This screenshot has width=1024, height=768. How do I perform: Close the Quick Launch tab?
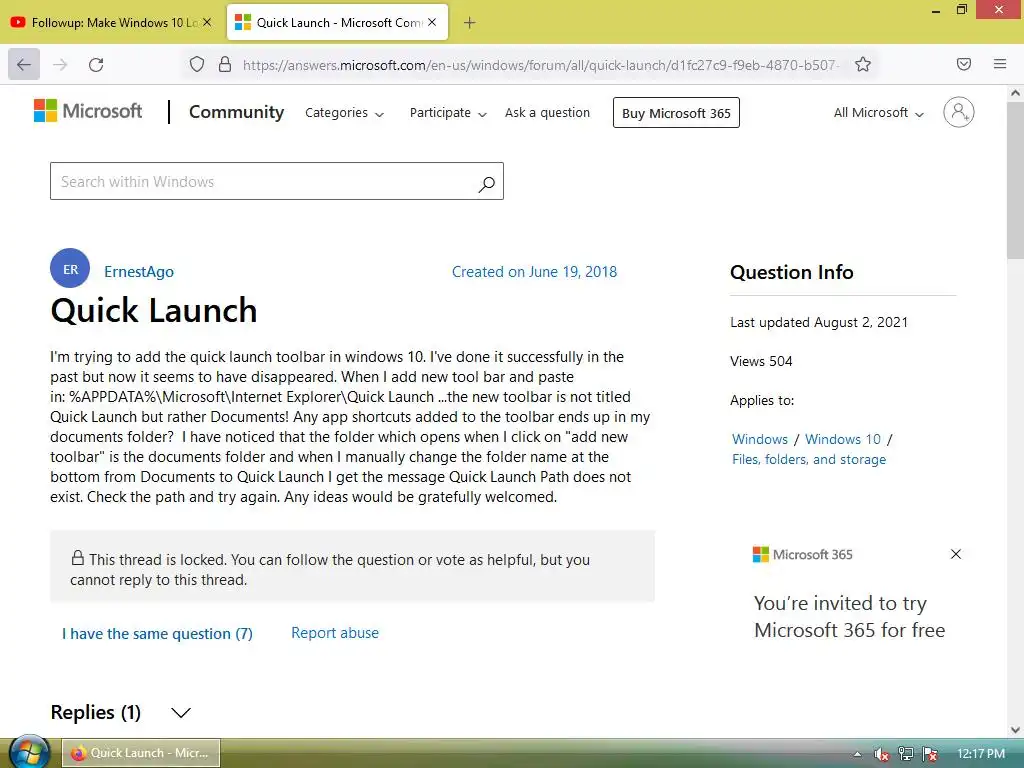pos(432,22)
